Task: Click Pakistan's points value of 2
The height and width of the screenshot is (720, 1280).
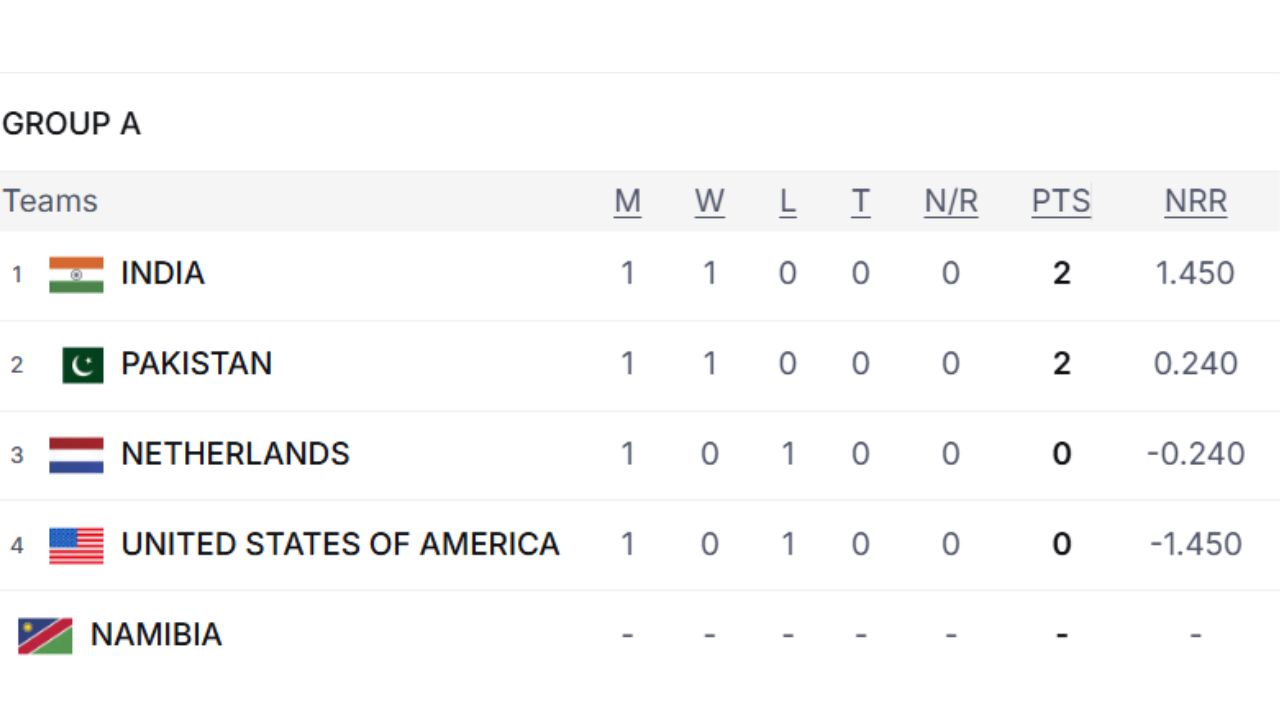Action: tap(1060, 364)
